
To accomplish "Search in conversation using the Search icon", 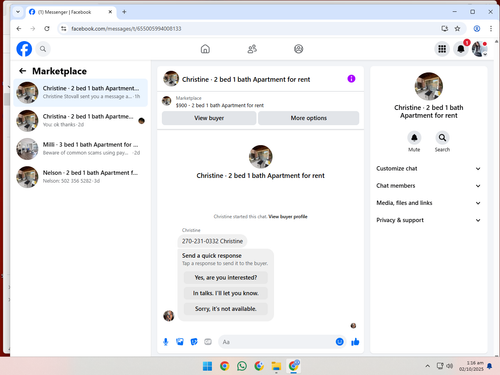I will point(442,138).
